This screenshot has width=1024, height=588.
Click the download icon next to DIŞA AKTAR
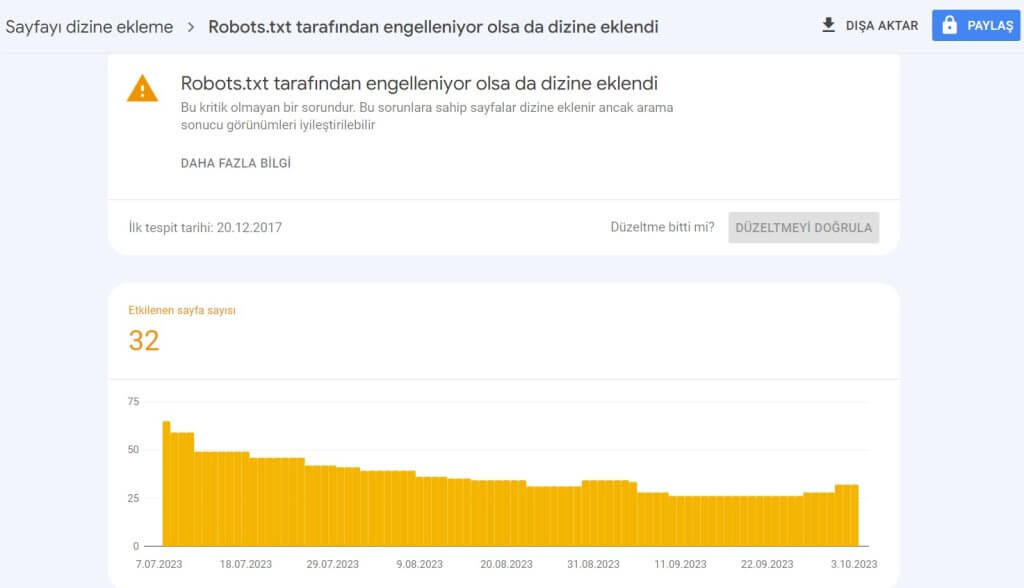(x=828, y=25)
